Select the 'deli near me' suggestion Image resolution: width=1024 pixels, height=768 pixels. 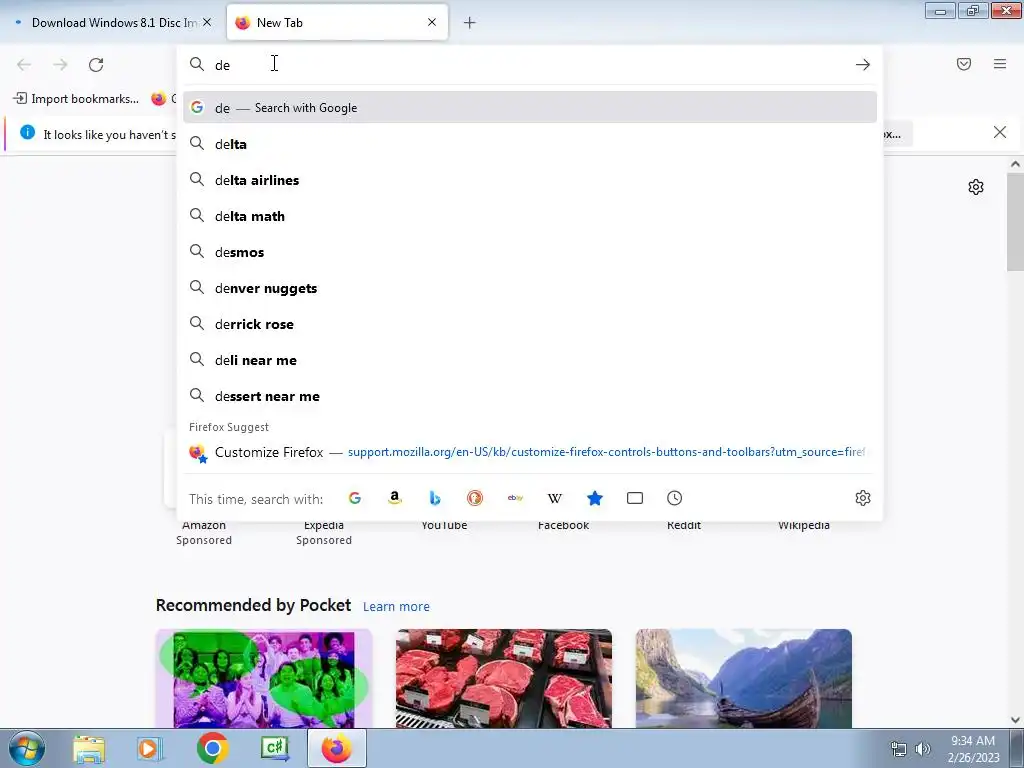click(x=530, y=360)
